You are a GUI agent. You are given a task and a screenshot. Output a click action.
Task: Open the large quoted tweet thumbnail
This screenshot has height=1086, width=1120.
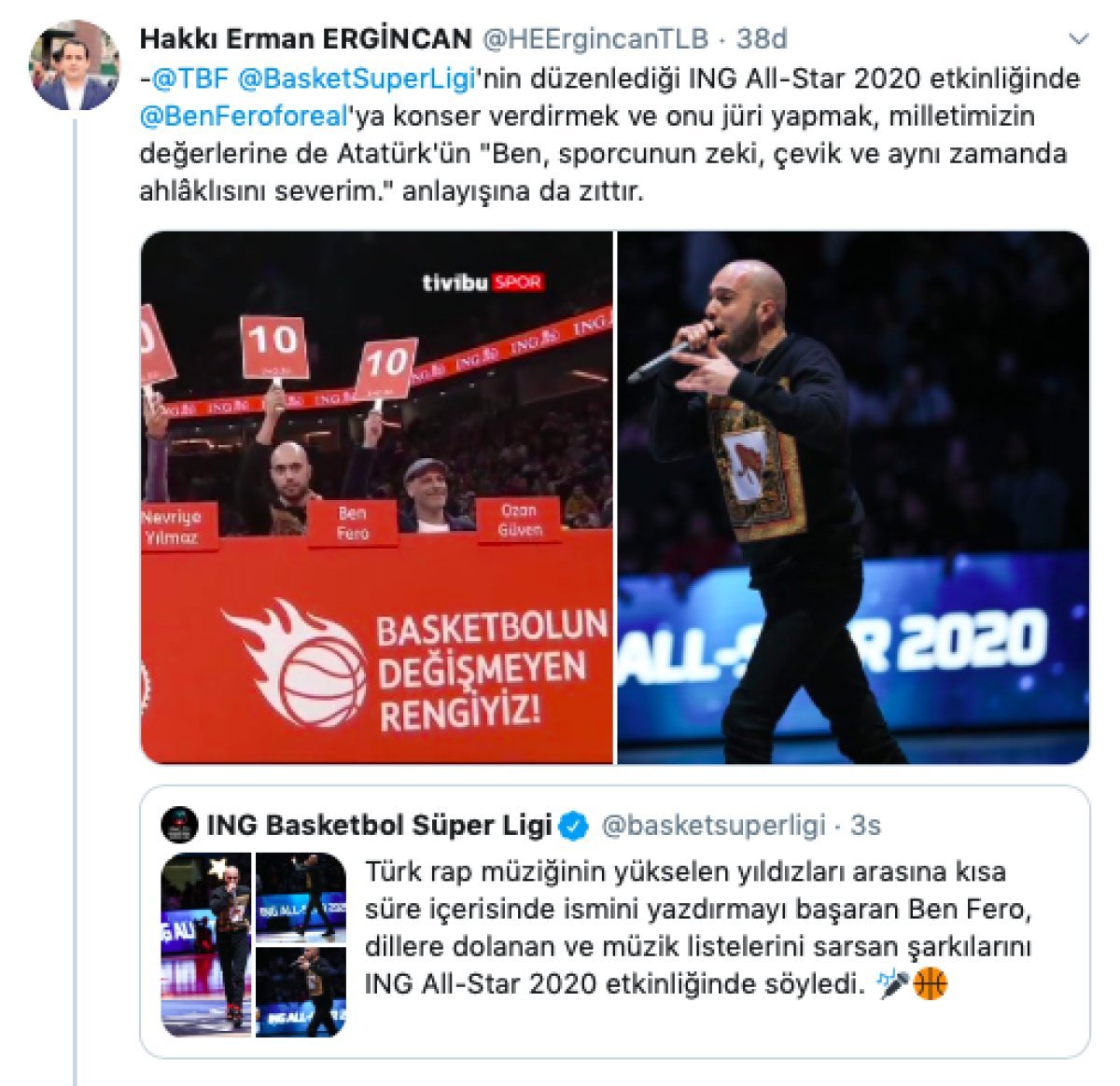tap(206, 943)
